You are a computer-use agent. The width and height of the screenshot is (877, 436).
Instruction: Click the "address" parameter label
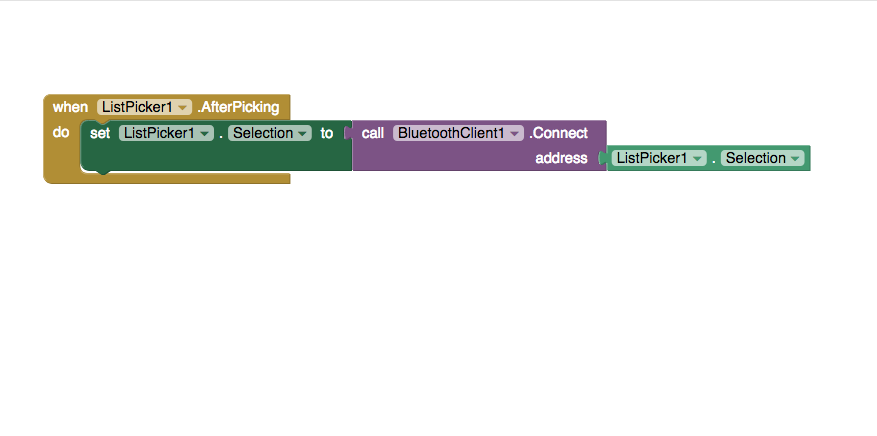pyautogui.click(x=562, y=158)
